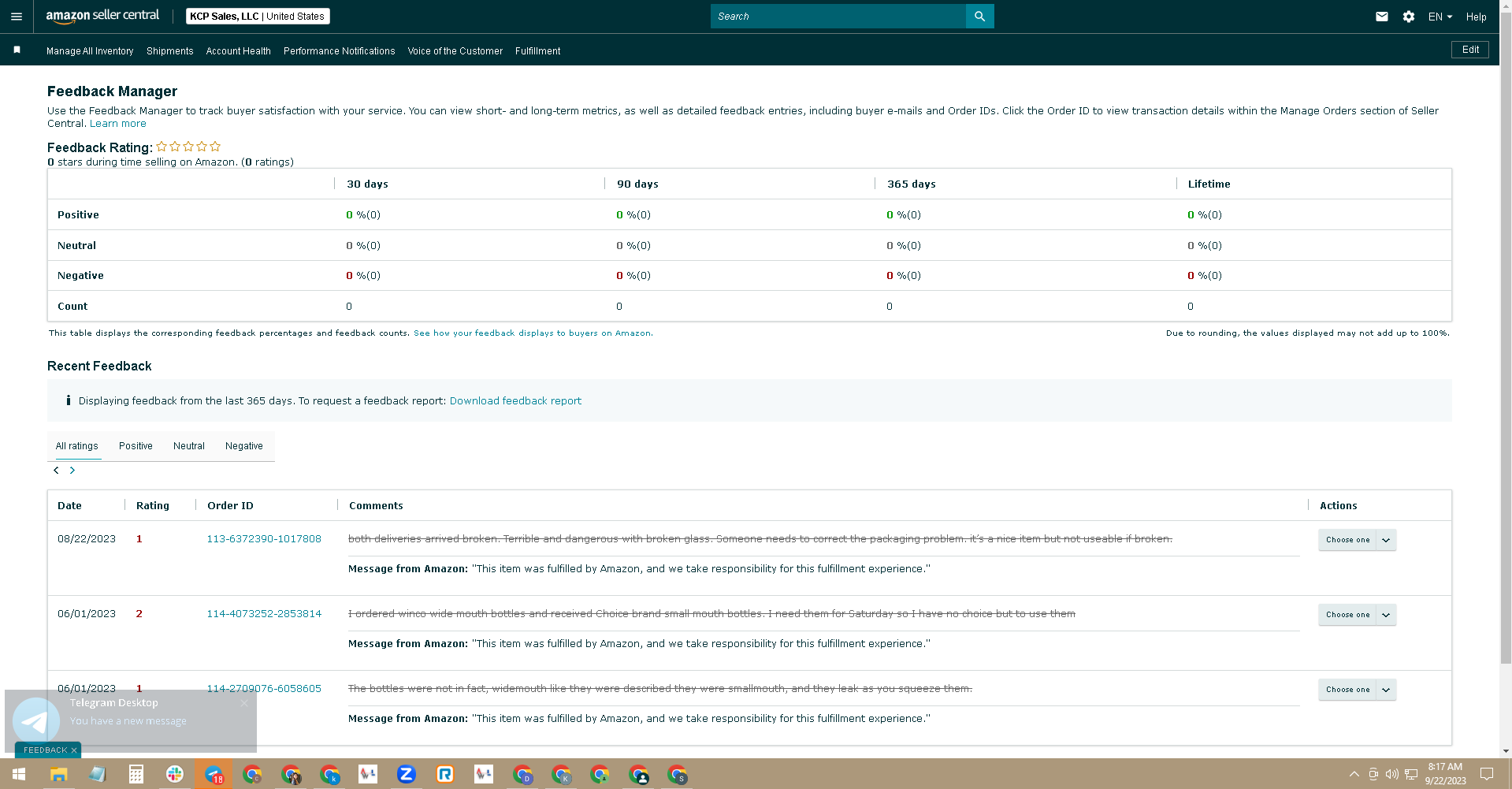Click the volume speaker tray icon
The height and width of the screenshot is (789, 1512).
1391,774
